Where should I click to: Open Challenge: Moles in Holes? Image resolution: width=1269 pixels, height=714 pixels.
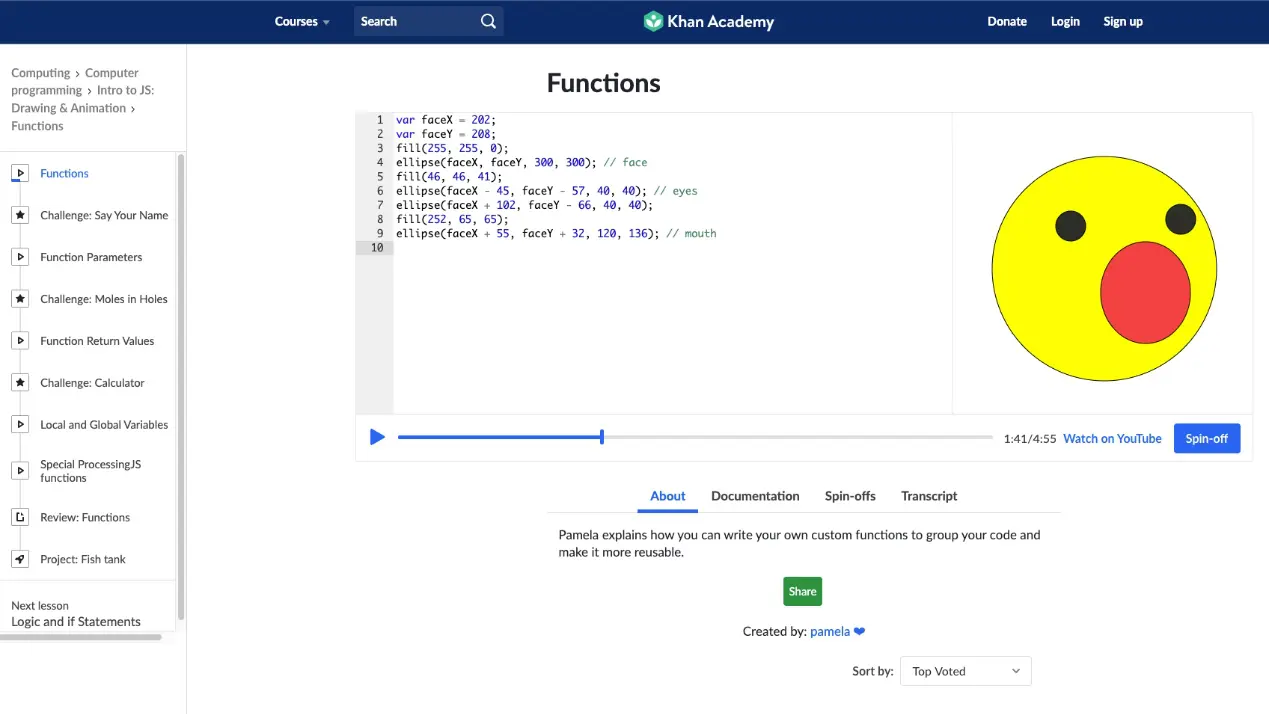[x=104, y=299]
